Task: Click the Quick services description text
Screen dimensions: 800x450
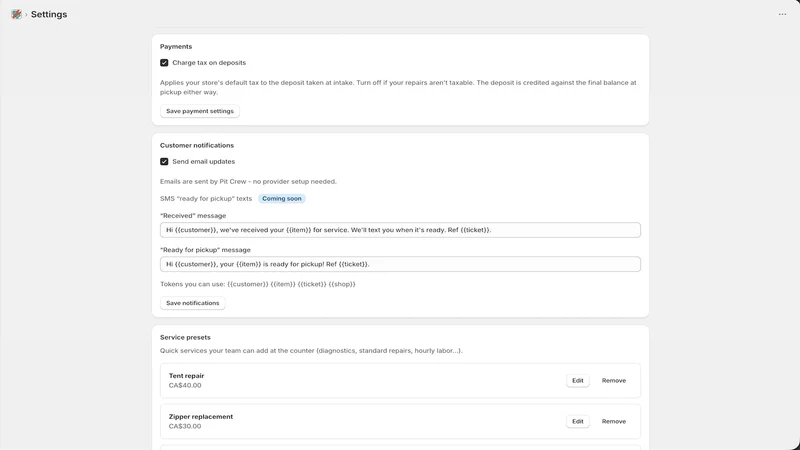Action: pos(311,351)
